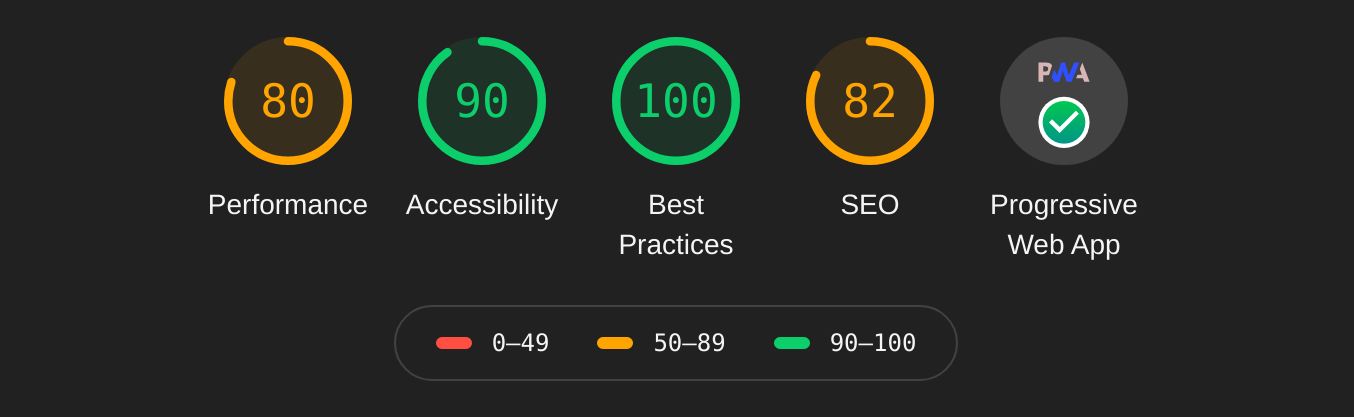Open the Progressive Web App label
This screenshot has width=1354, height=417.
tap(1064, 225)
